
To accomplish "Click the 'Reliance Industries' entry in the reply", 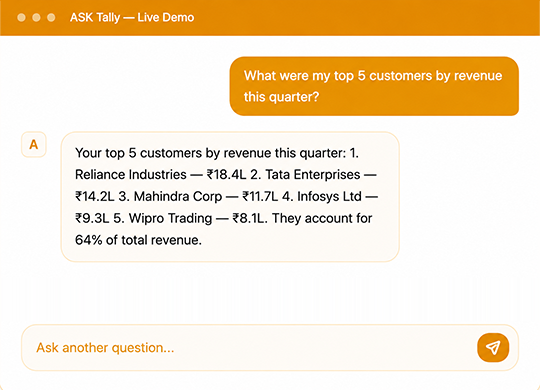I will coord(131,175).
